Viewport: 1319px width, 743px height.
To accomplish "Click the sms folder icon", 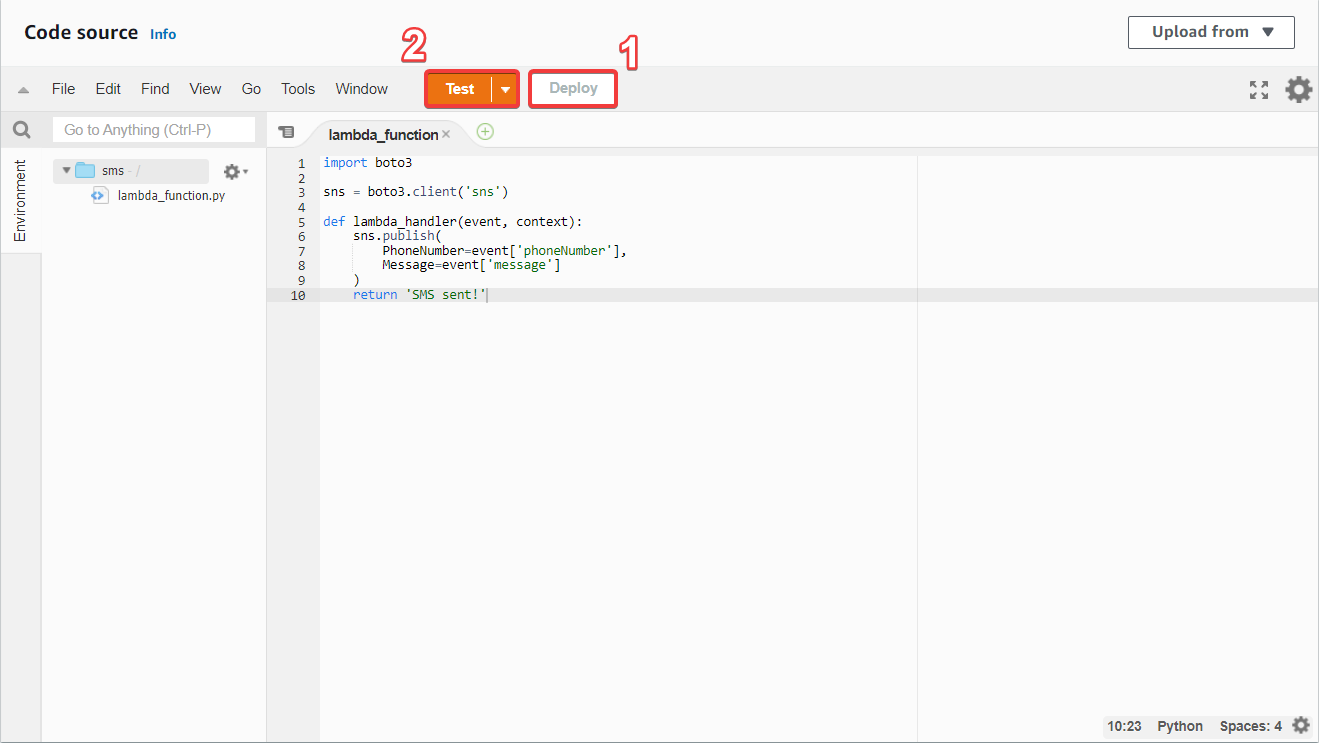I will pos(85,170).
